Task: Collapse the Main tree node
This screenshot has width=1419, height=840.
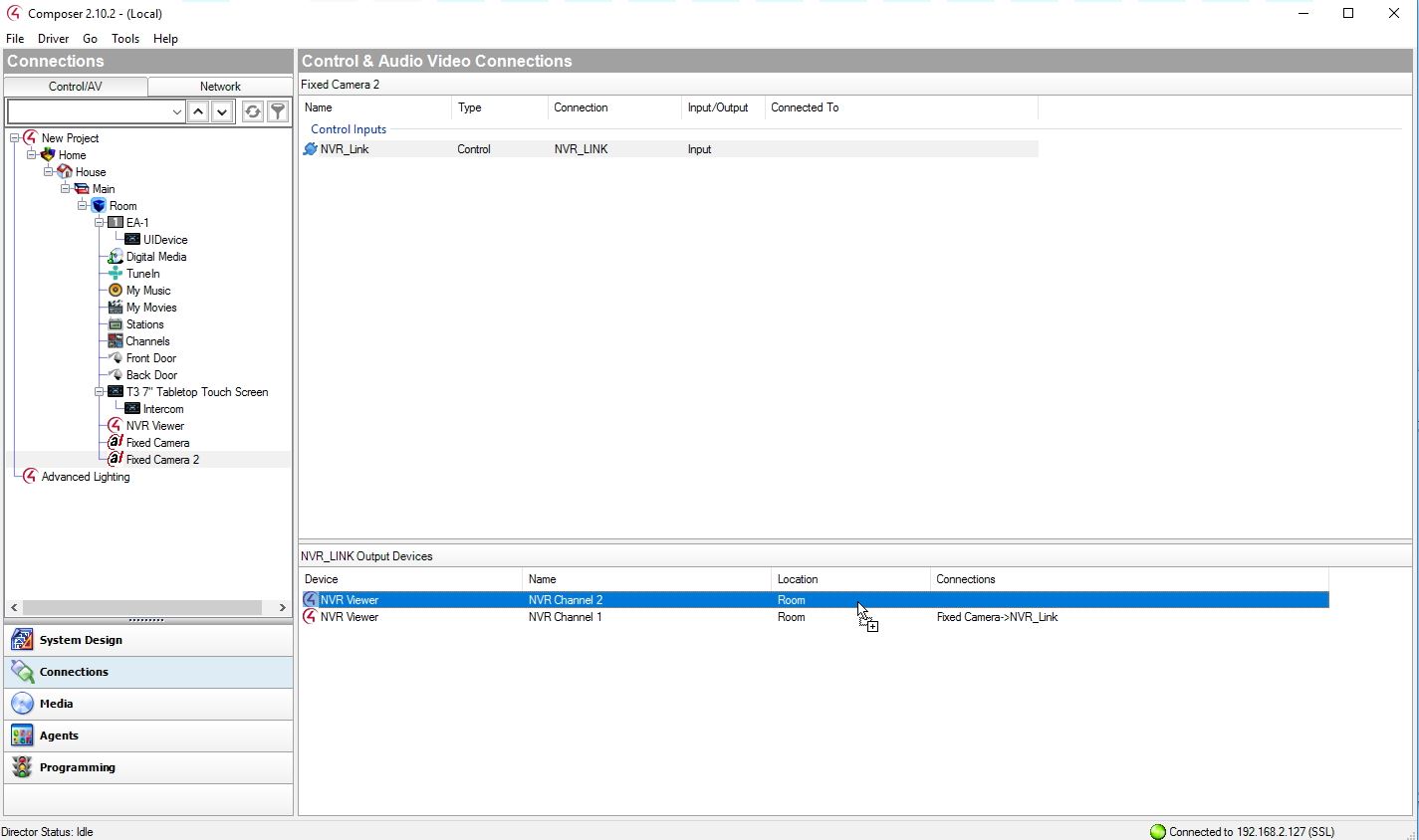Action: tap(66, 189)
